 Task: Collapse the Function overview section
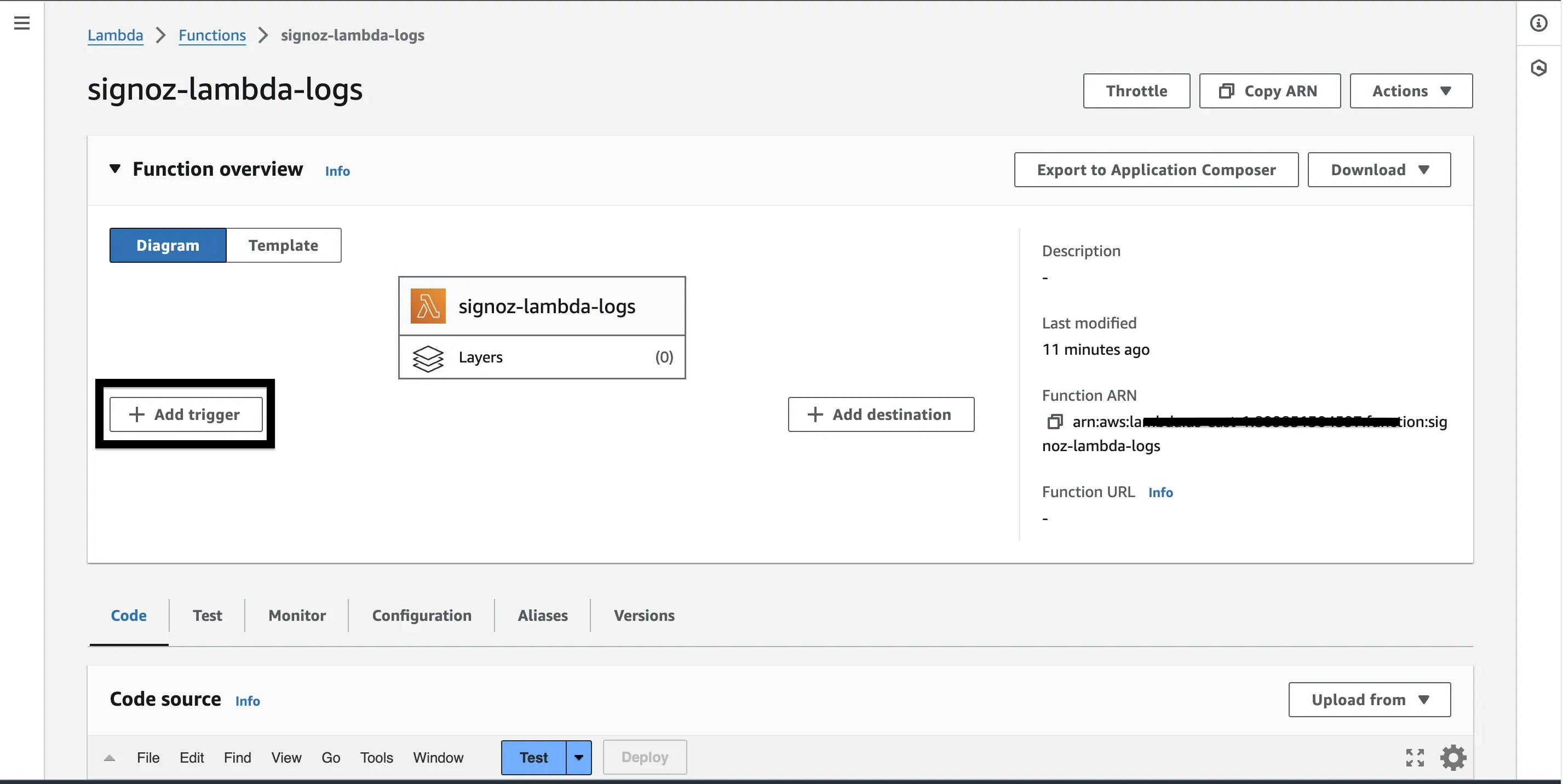(114, 169)
